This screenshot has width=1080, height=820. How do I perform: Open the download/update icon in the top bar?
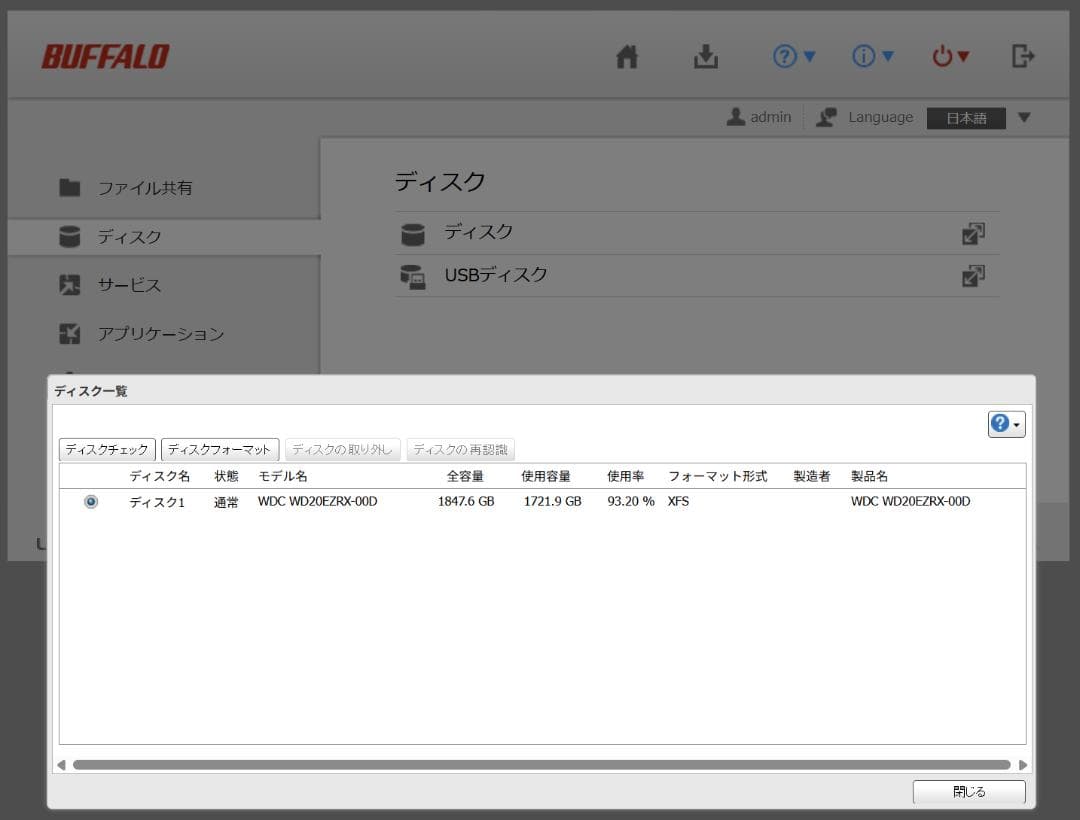point(705,57)
